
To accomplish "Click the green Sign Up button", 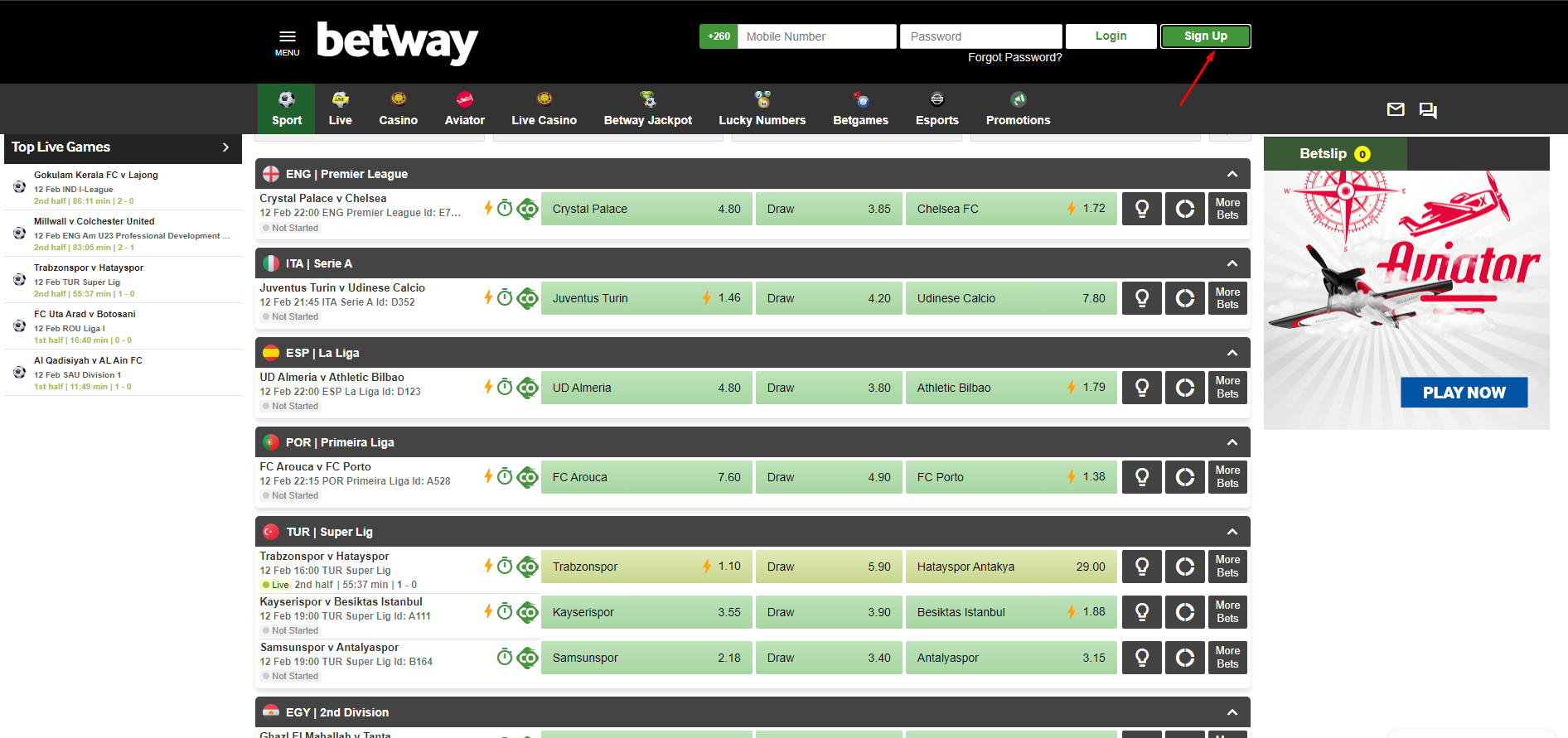I will tap(1205, 36).
